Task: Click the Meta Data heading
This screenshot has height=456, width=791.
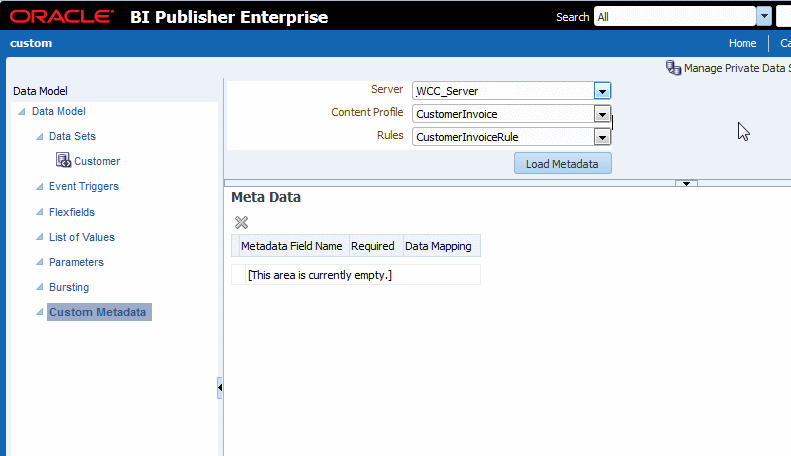Action: click(x=266, y=197)
